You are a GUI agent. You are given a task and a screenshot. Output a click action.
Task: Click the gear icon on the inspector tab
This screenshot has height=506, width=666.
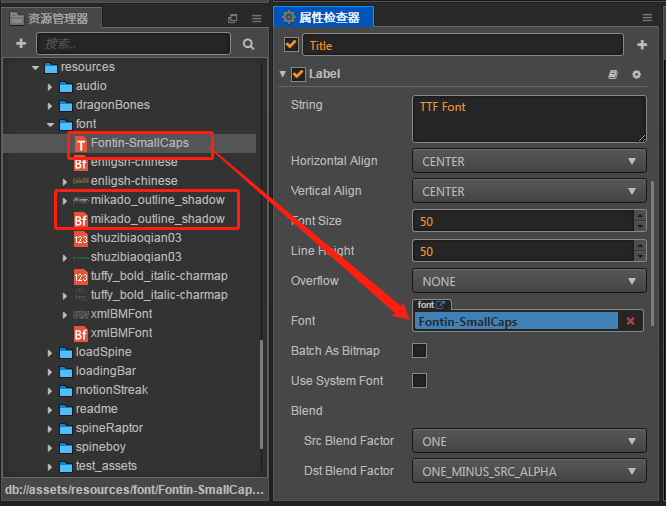coord(289,17)
